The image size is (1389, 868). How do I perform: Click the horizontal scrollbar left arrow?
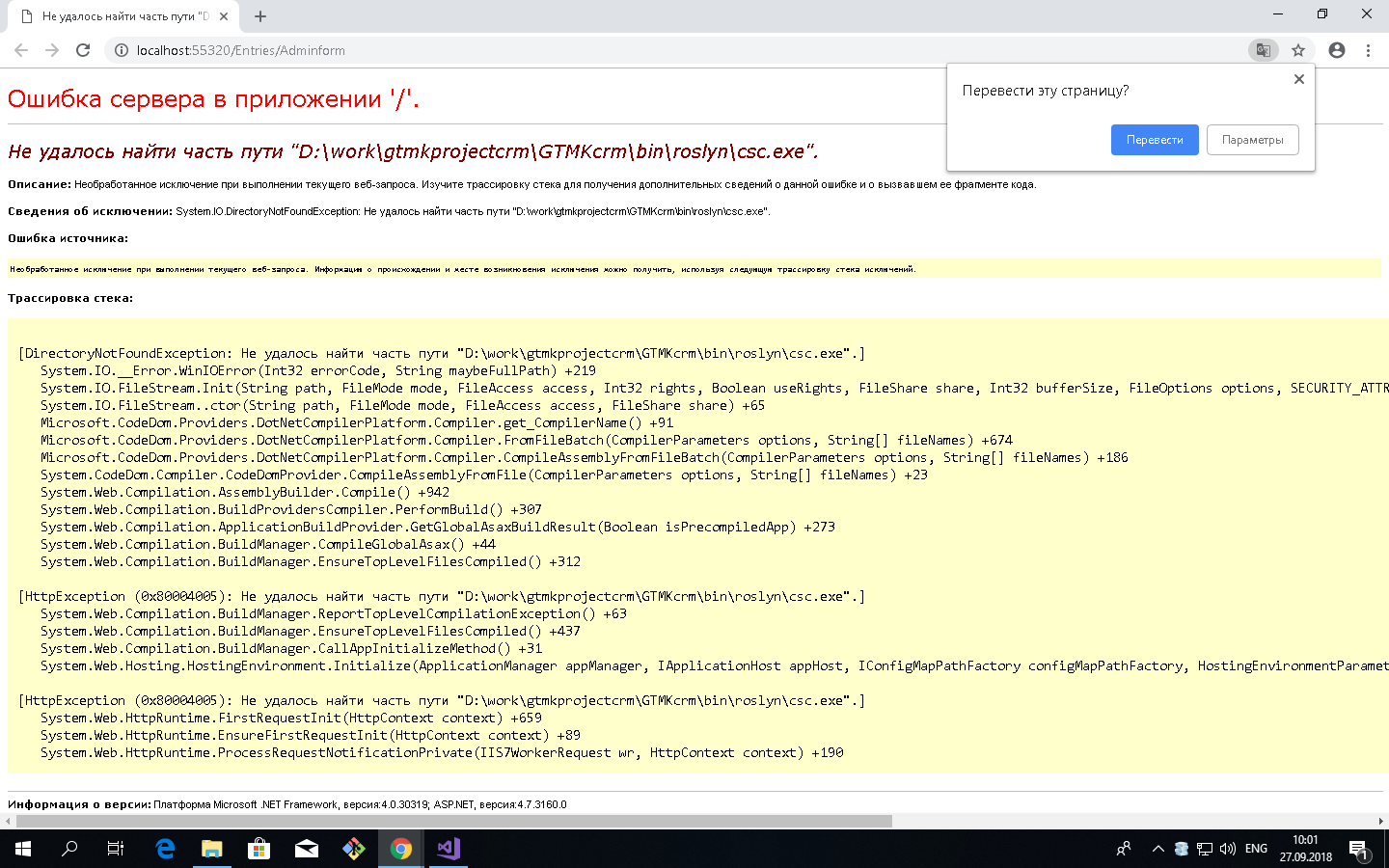pyautogui.click(x=8, y=822)
